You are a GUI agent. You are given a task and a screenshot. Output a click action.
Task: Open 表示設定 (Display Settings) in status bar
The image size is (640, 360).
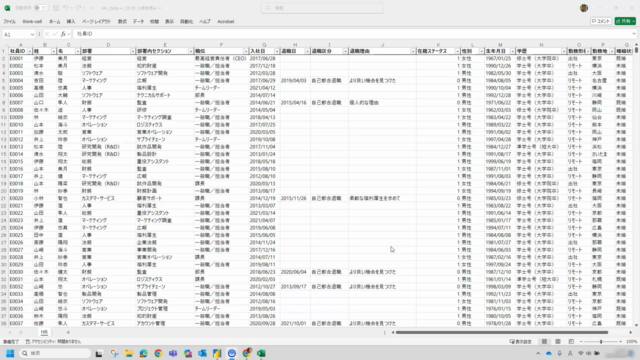(x=521, y=342)
